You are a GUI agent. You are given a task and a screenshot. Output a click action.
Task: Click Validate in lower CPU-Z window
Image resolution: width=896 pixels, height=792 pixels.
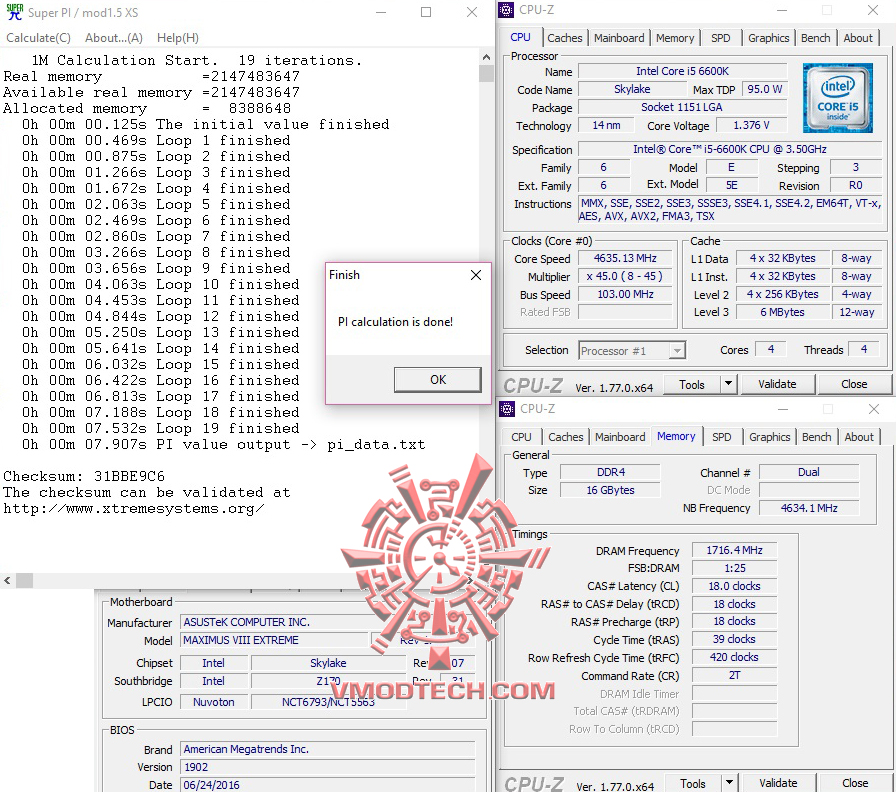click(778, 783)
